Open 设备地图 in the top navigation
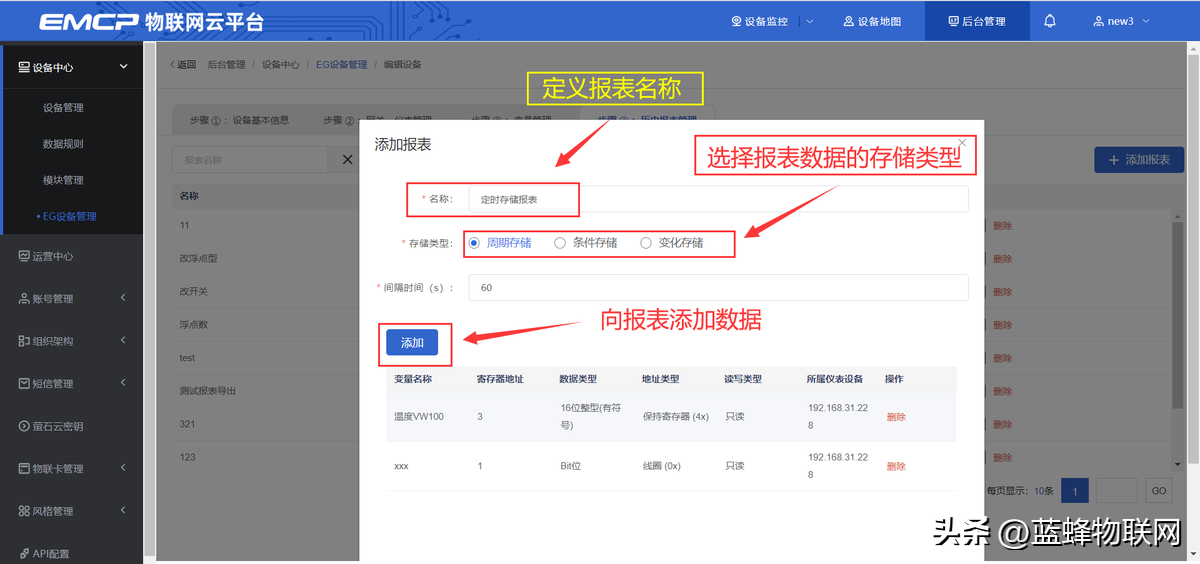1200x564 pixels. (x=872, y=21)
